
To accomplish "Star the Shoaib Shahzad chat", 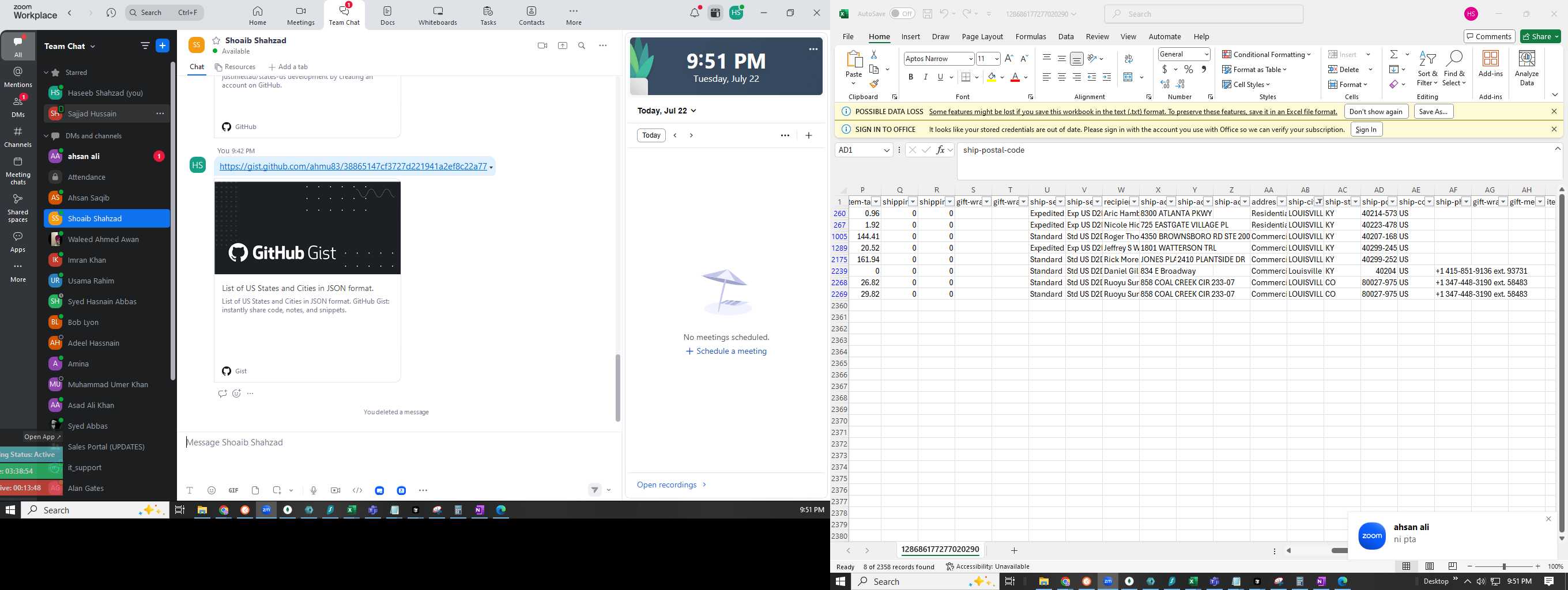I will click(216, 40).
